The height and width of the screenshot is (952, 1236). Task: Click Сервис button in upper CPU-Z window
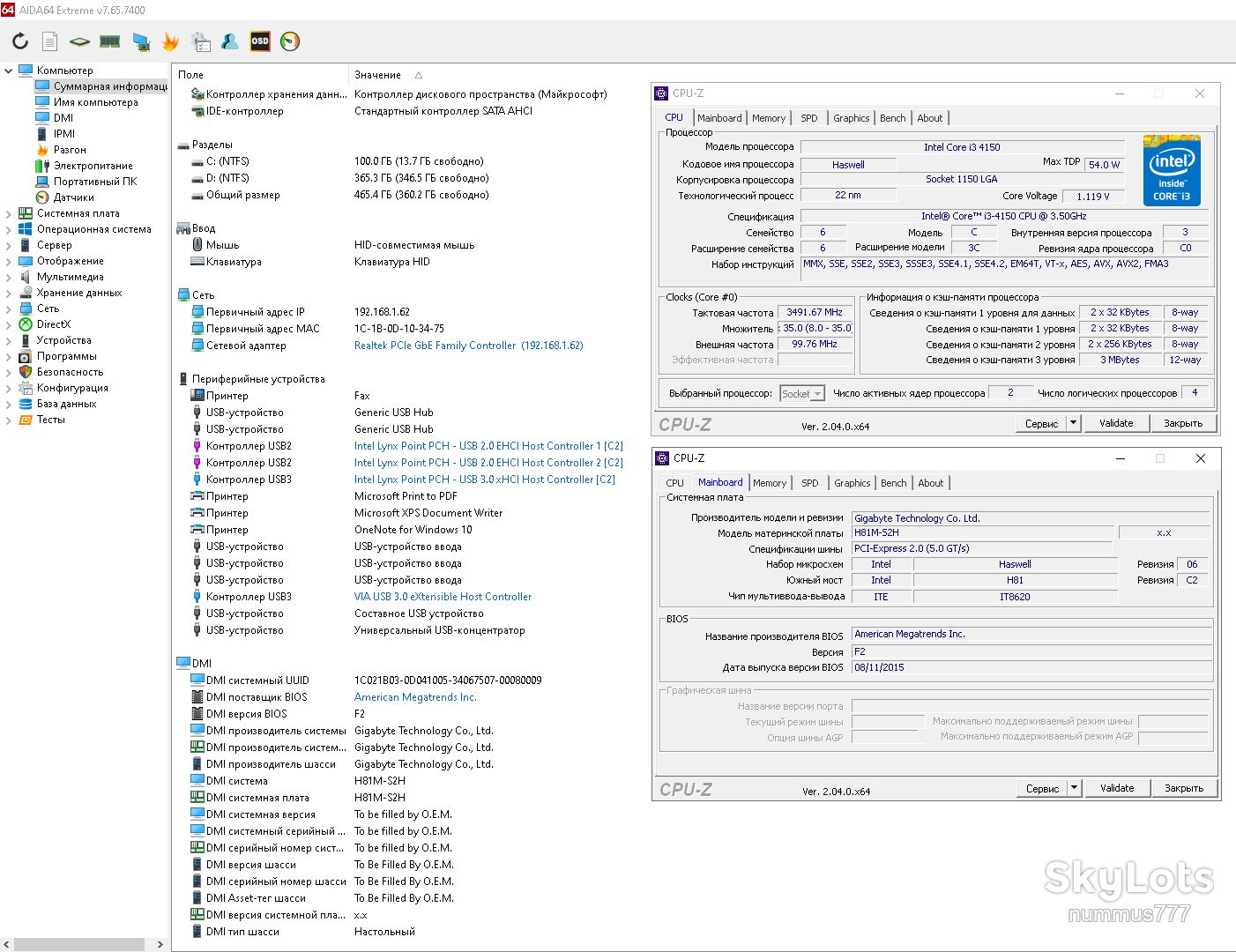click(x=1041, y=423)
